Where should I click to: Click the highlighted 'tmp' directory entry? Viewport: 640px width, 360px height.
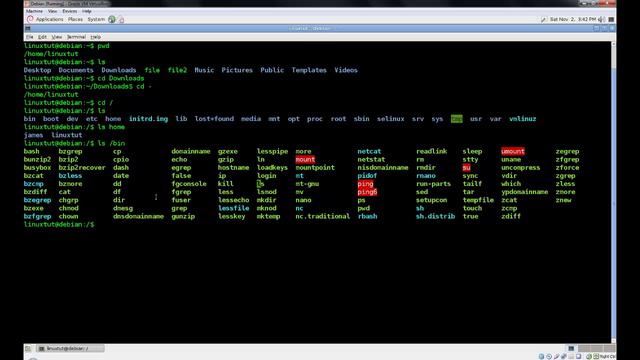(x=456, y=119)
